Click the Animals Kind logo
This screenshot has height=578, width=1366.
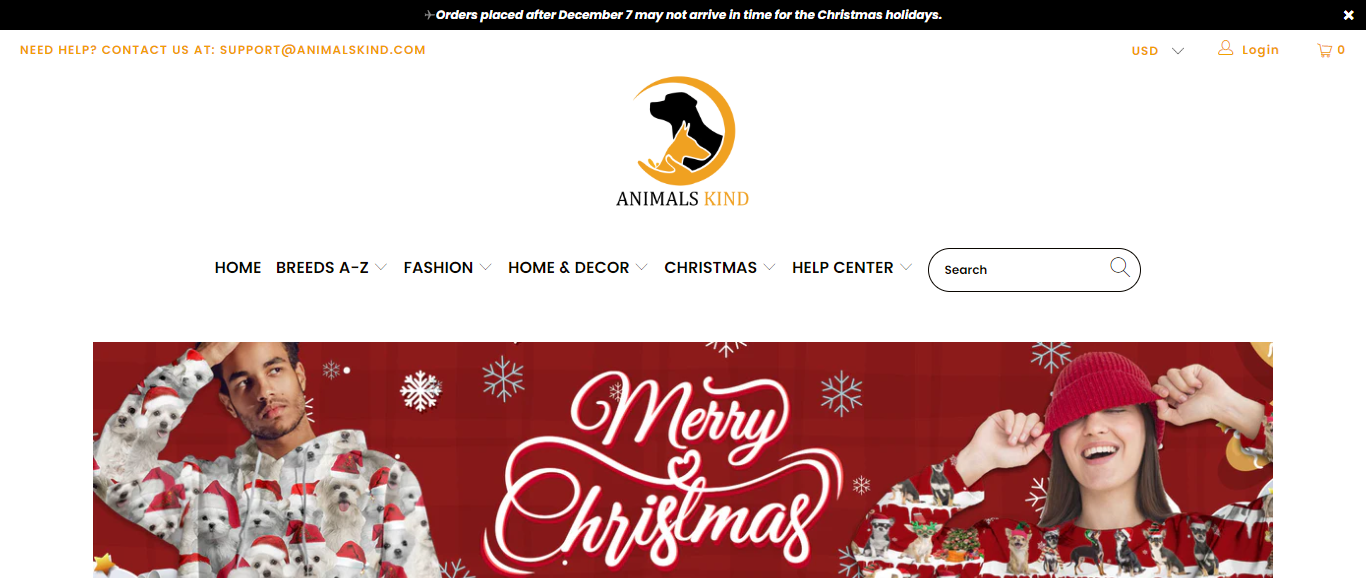683,141
